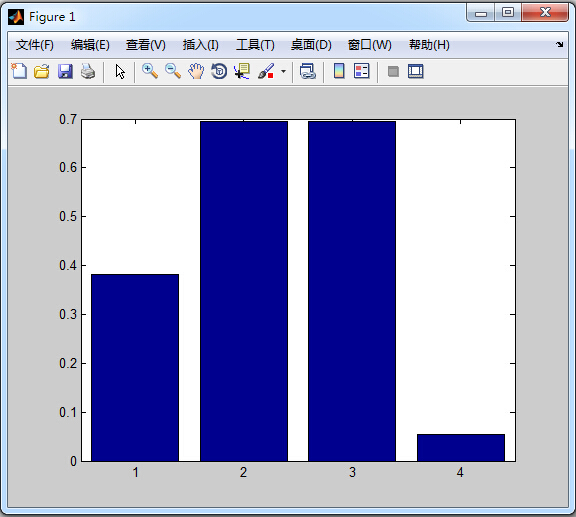576x517 pixels.
Task: Toggle the Brush data tool
Action: coord(266,71)
